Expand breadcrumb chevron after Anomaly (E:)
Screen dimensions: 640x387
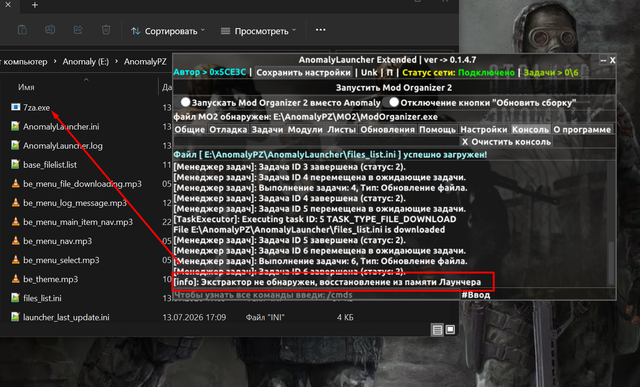117,62
